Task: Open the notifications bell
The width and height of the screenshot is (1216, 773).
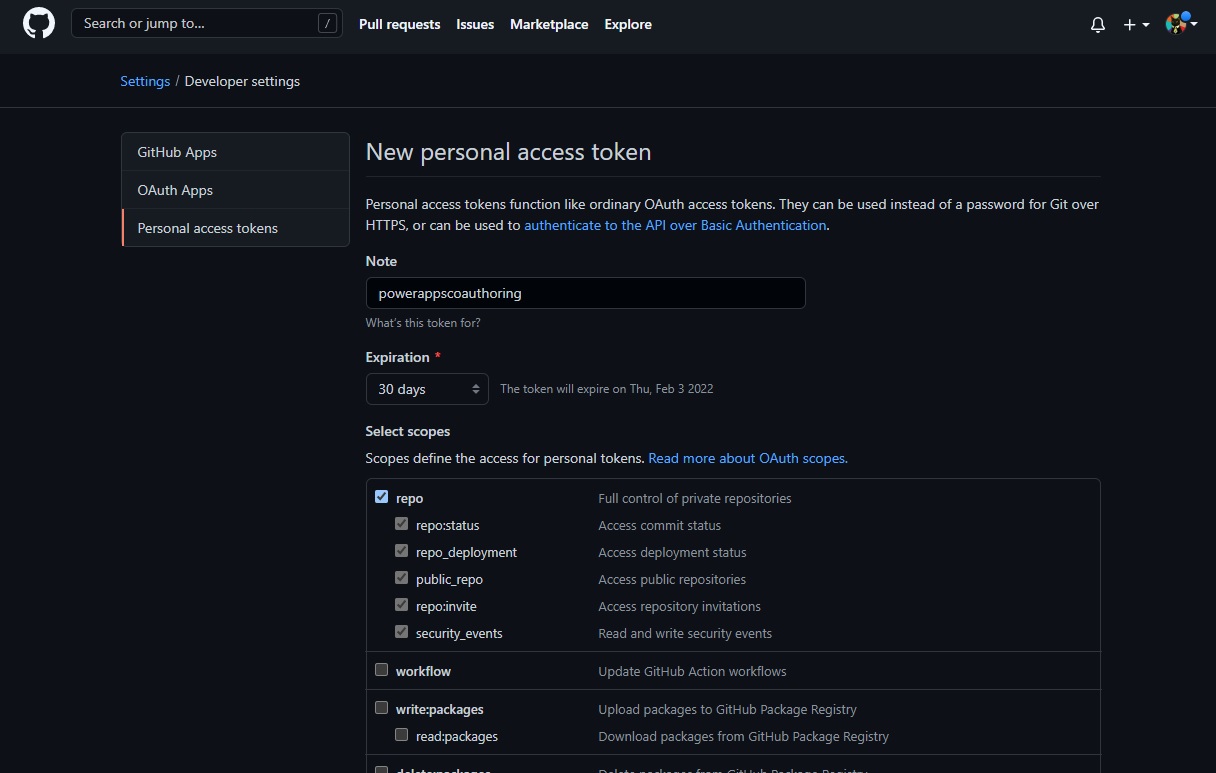Action: [x=1098, y=25]
